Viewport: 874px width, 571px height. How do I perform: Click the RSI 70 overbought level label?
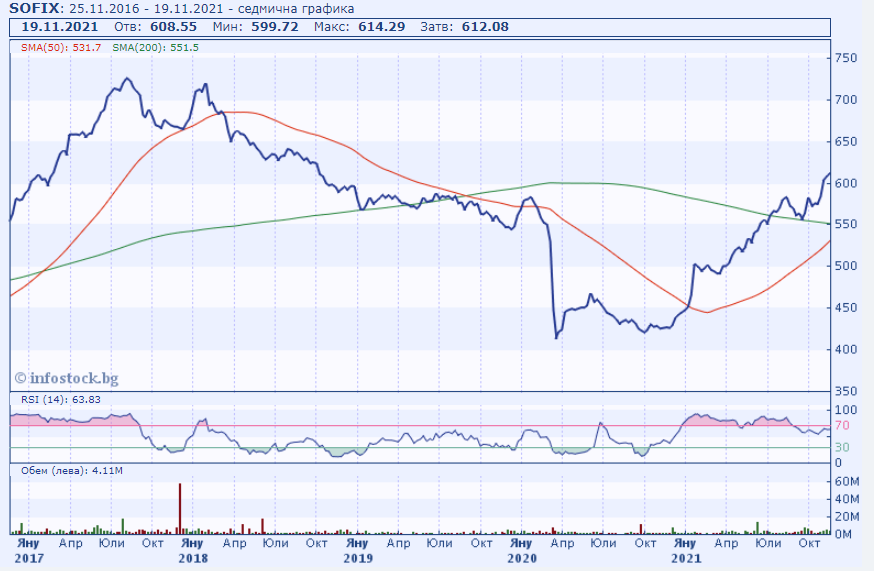click(x=842, y=425)
